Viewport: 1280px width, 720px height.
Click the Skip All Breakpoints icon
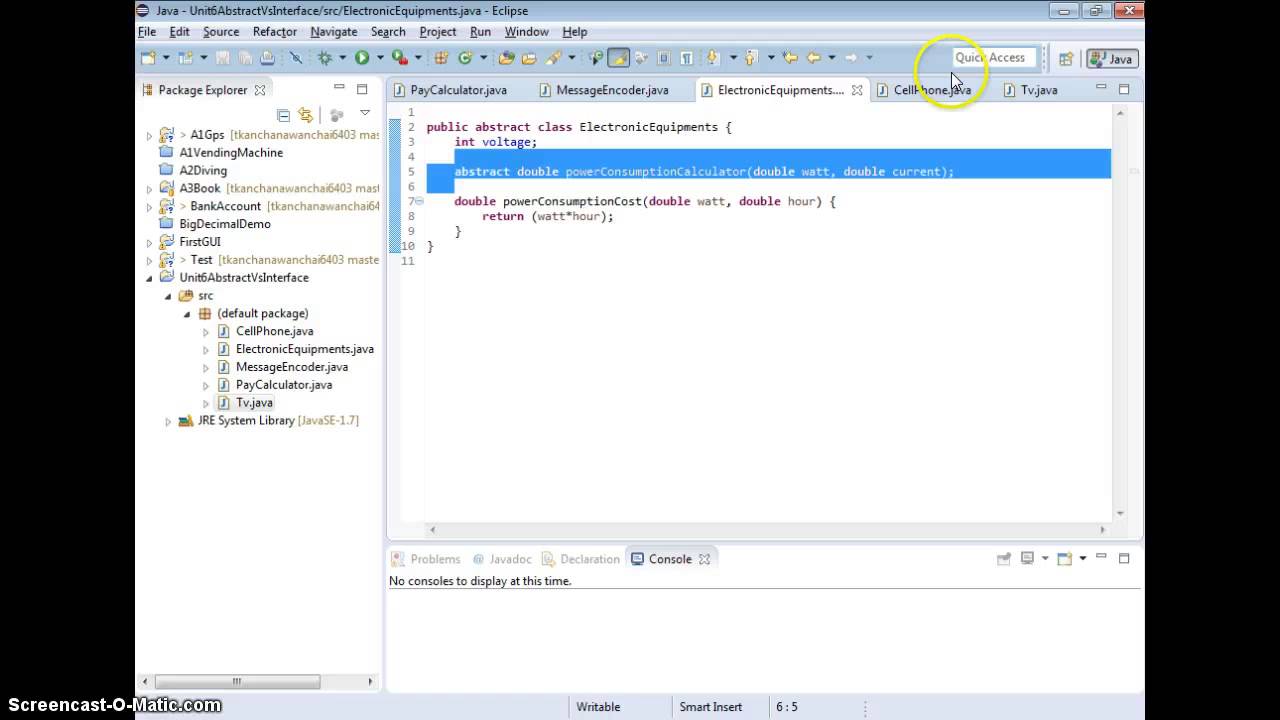click(x=296, y=58)
